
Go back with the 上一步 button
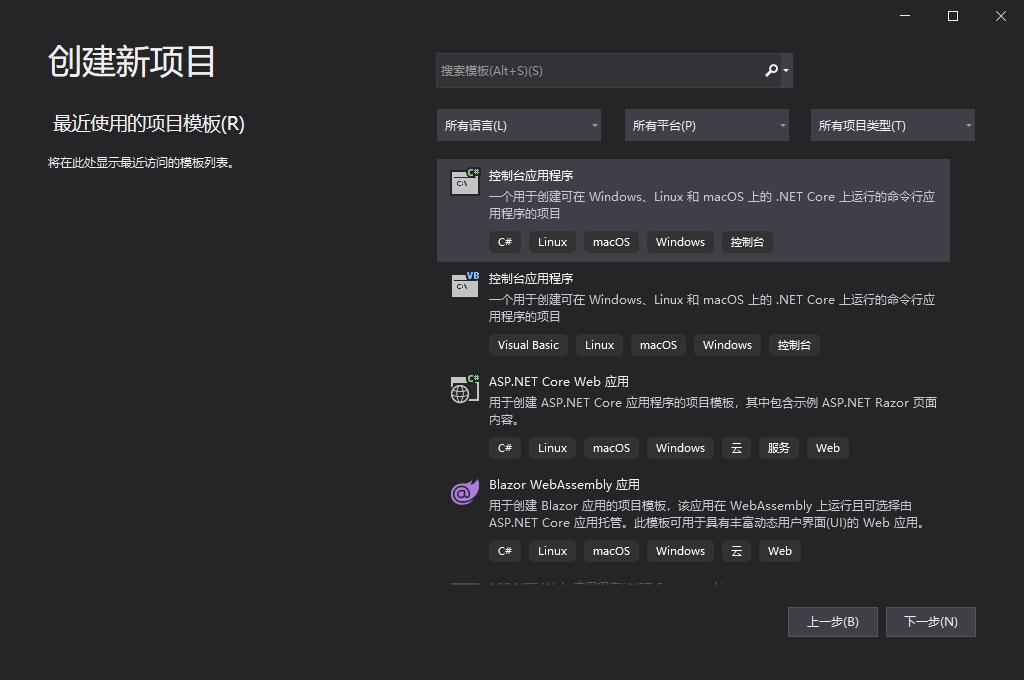[833, 621]
